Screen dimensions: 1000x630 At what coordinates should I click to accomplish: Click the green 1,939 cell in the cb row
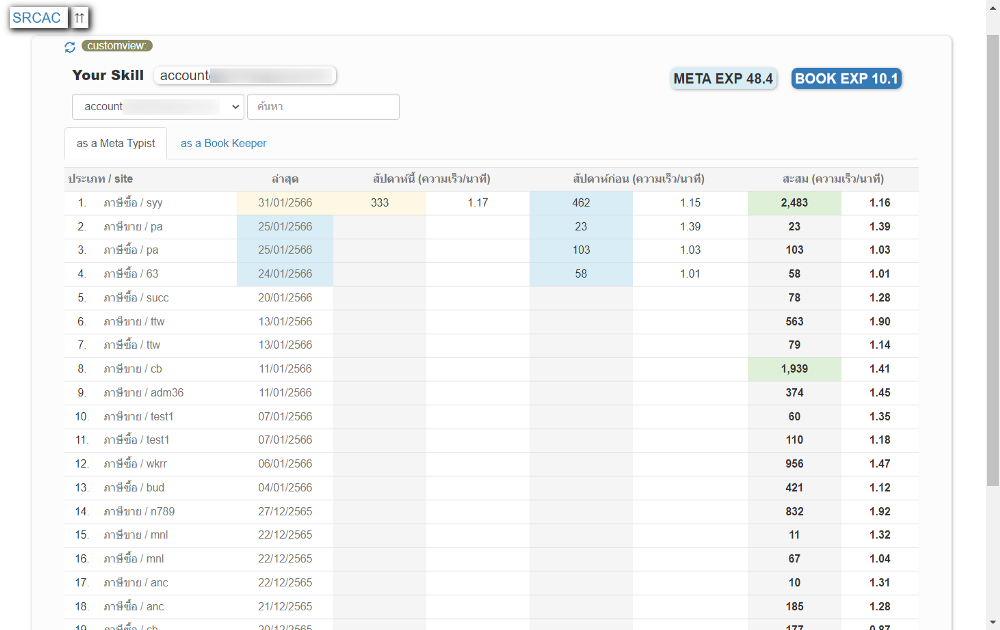pos(794,369)
